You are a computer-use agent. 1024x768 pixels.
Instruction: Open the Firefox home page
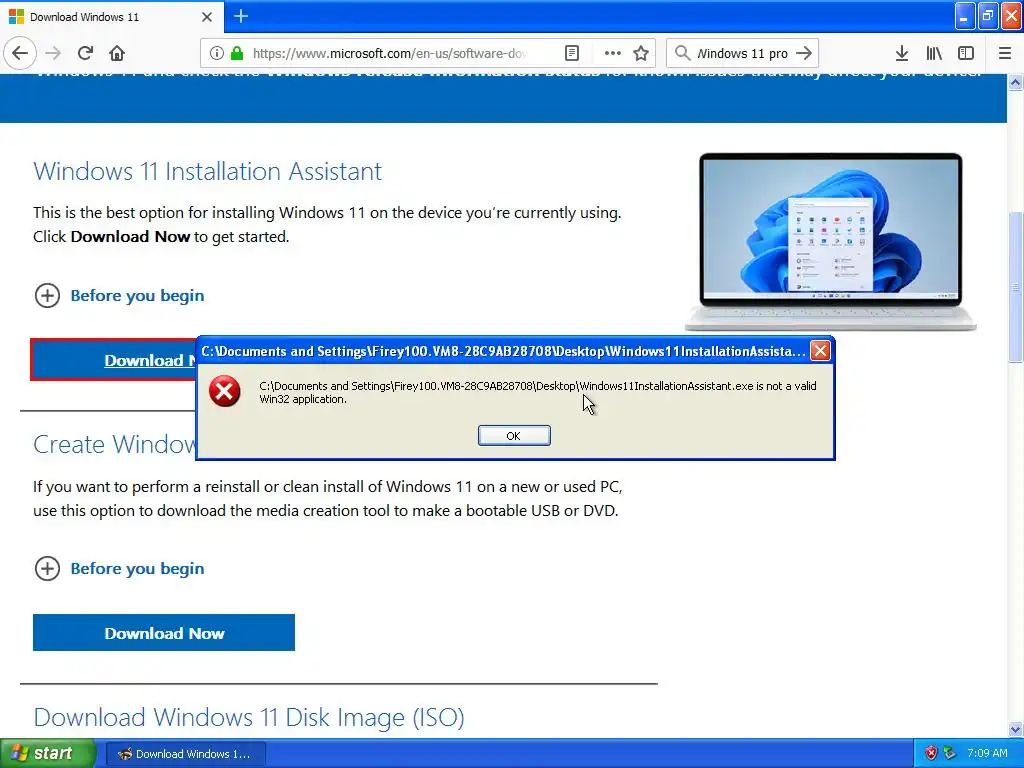click(x=117, y=53)
